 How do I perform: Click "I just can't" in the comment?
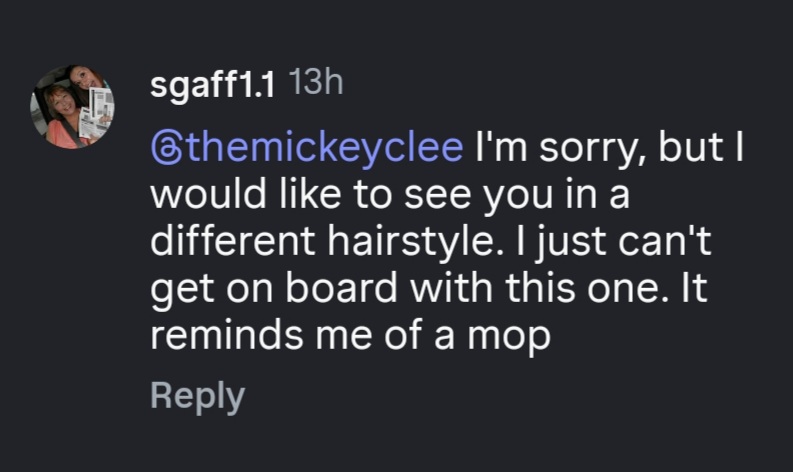click(613, 242)
